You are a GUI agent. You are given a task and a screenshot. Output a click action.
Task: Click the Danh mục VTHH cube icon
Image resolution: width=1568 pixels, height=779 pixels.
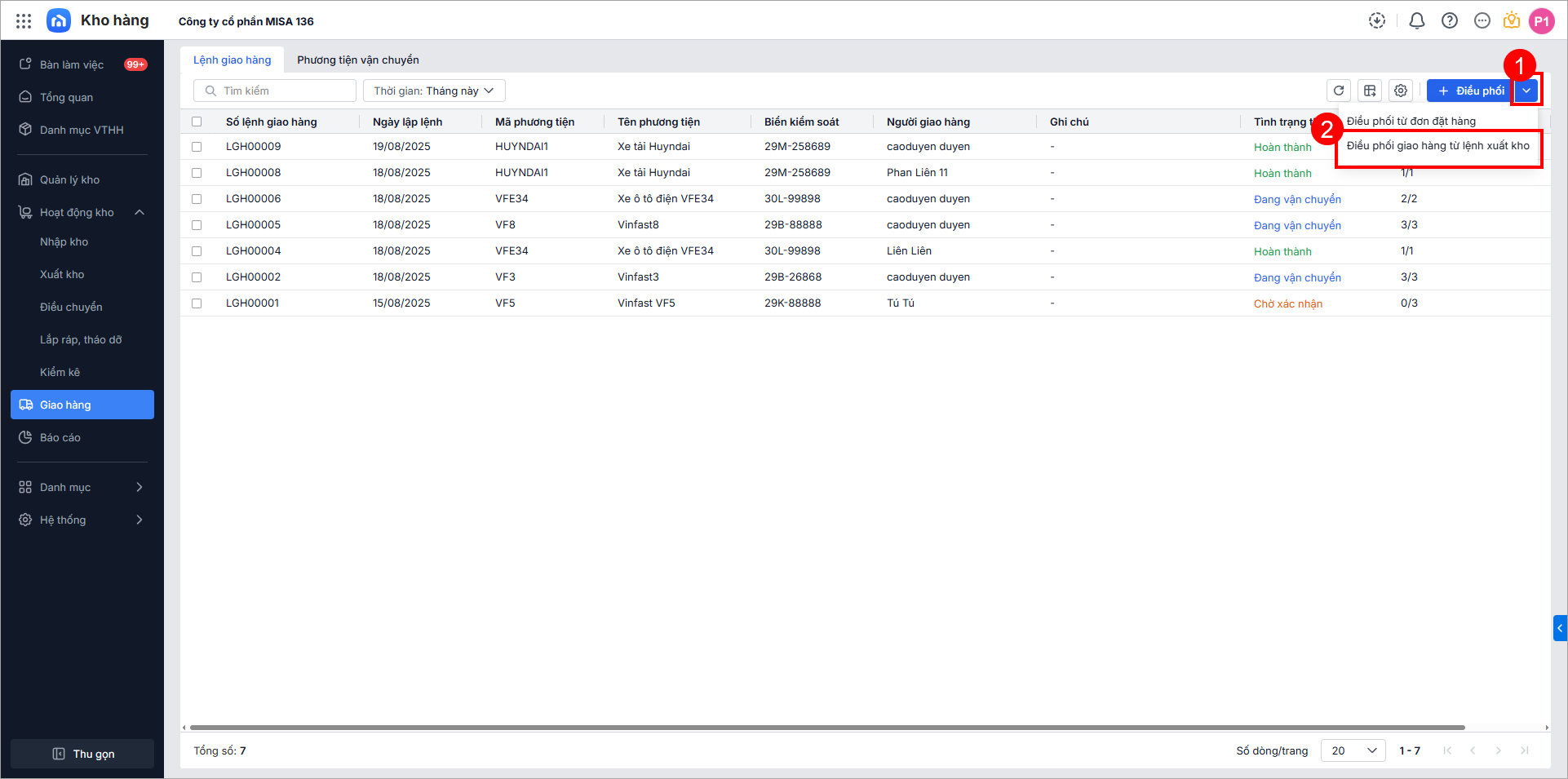(25, 130)
